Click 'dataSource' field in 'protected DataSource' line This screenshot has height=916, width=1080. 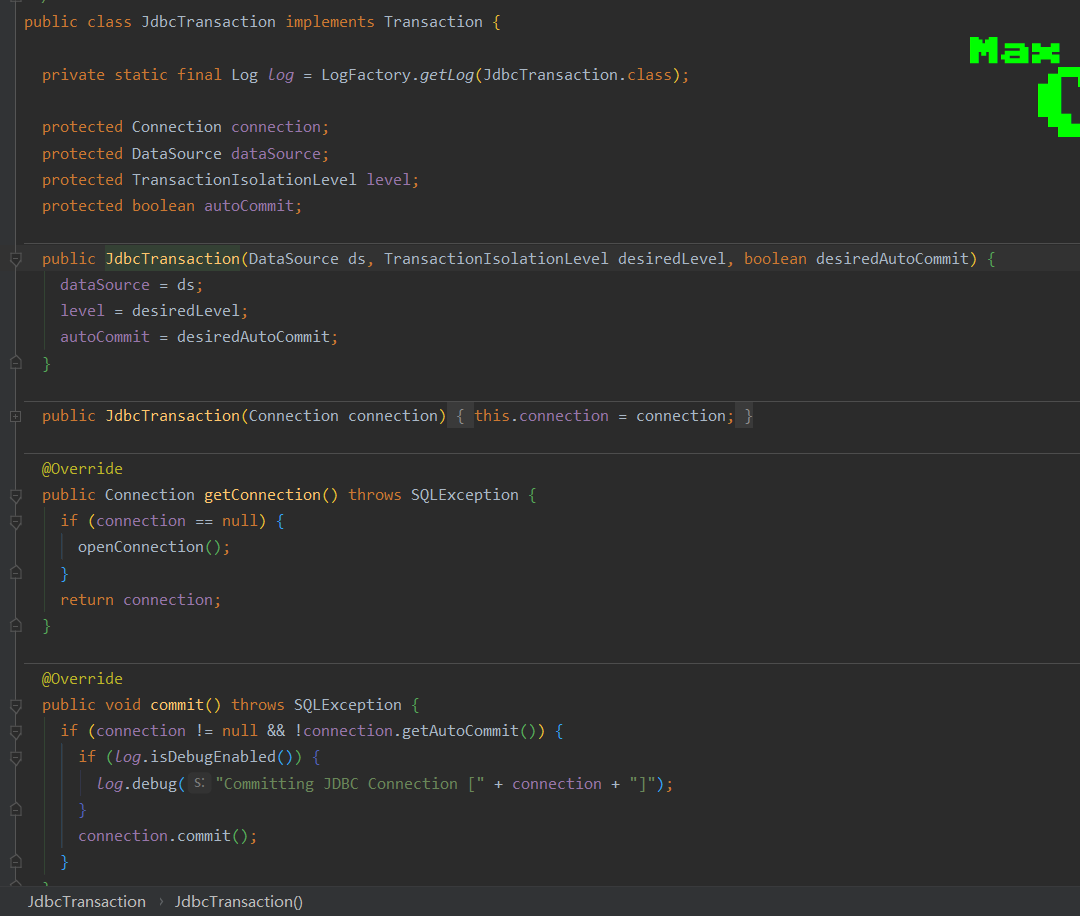pyautogui.click(x=276, y=154)
